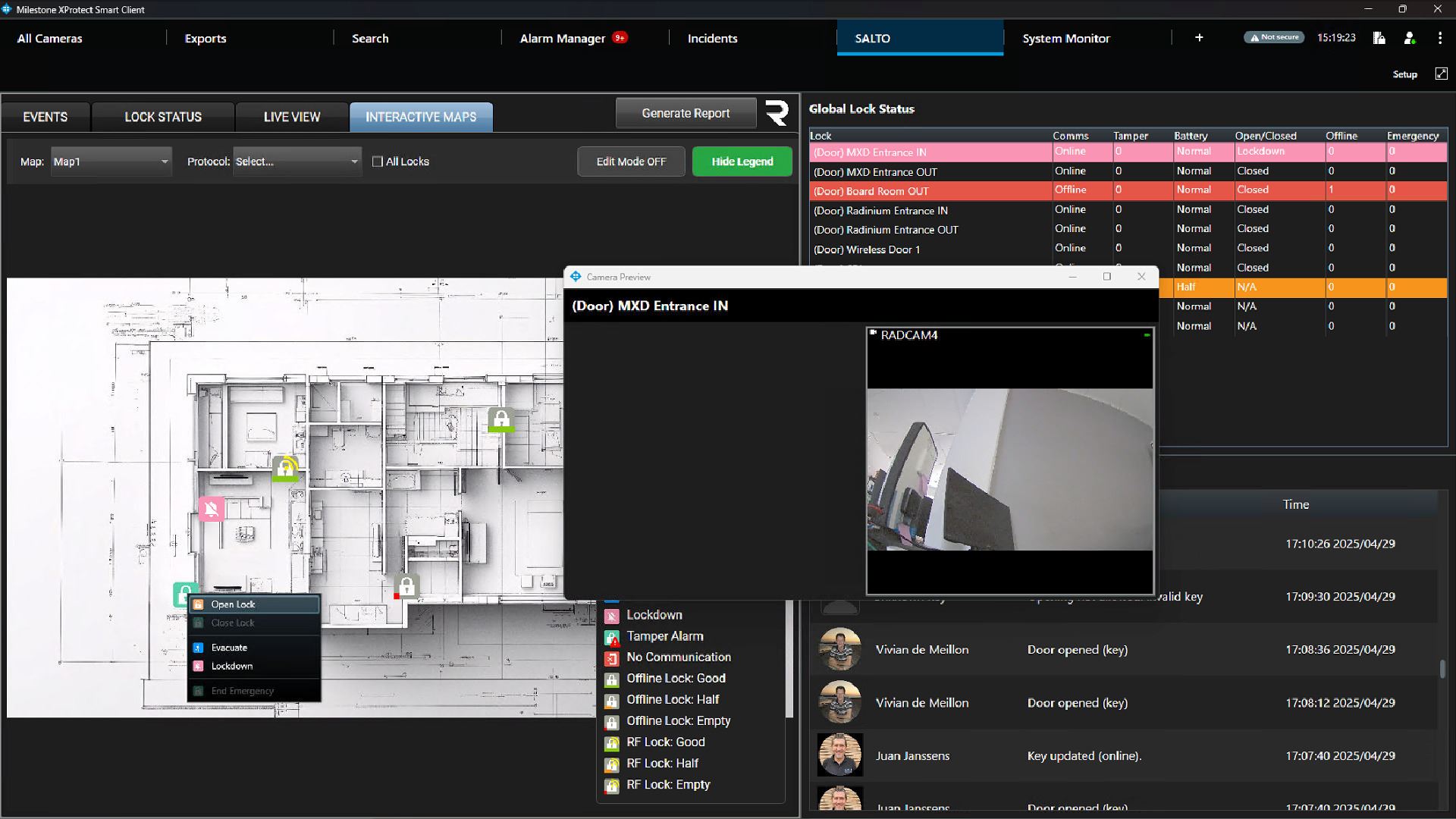
Task: Close the Camera Preview window
Action: (1141, 277)
